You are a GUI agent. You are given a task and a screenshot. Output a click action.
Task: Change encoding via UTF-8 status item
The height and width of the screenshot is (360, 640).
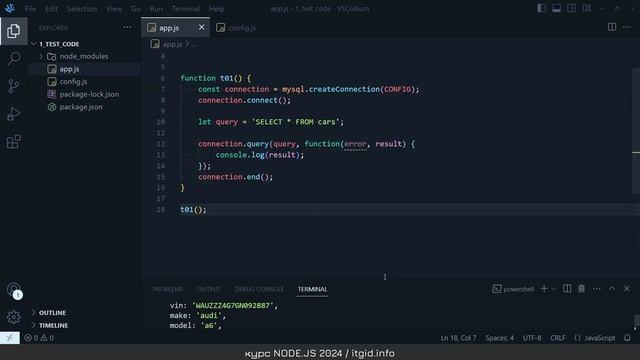pos(532,338)
